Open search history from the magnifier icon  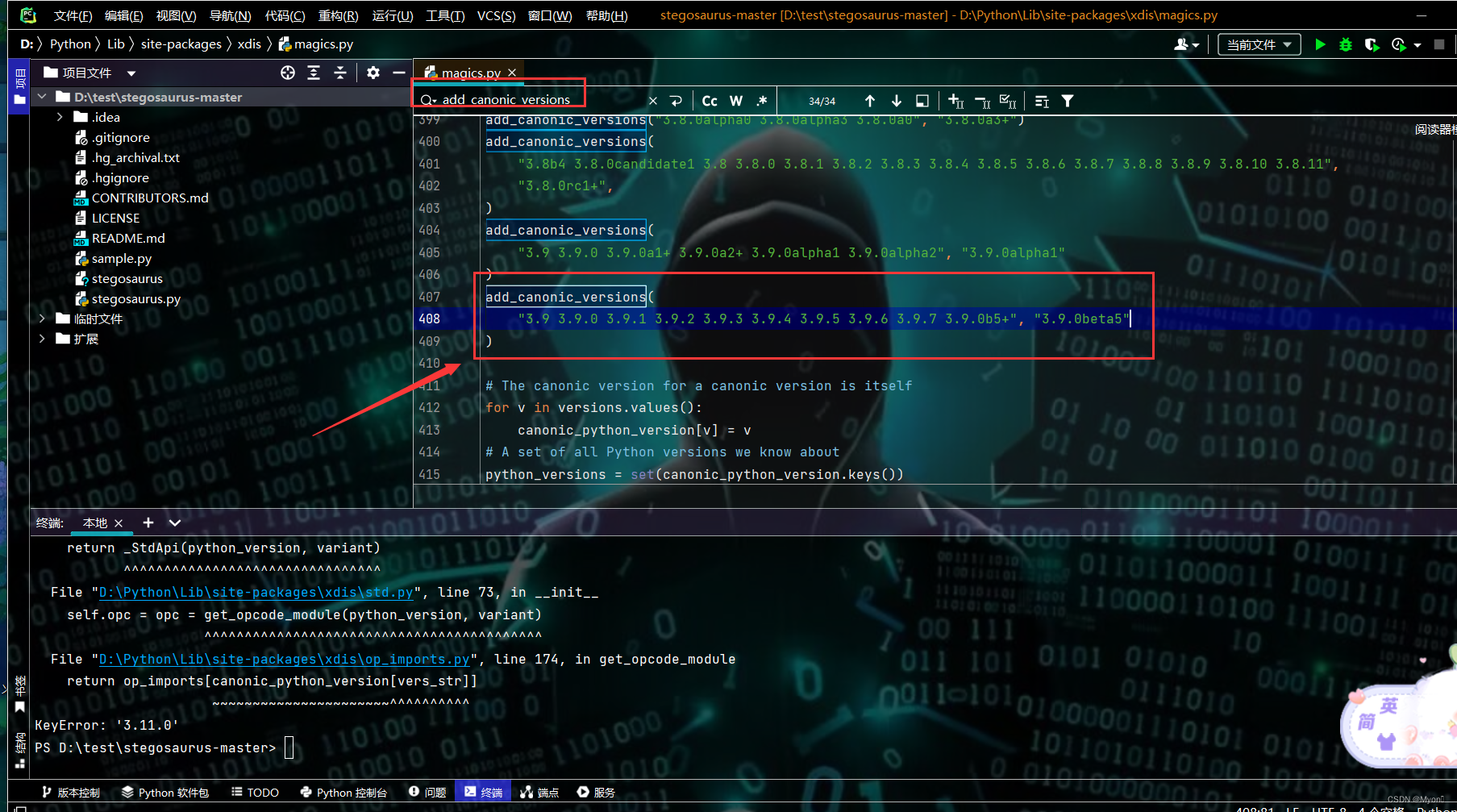click(428, 101)
